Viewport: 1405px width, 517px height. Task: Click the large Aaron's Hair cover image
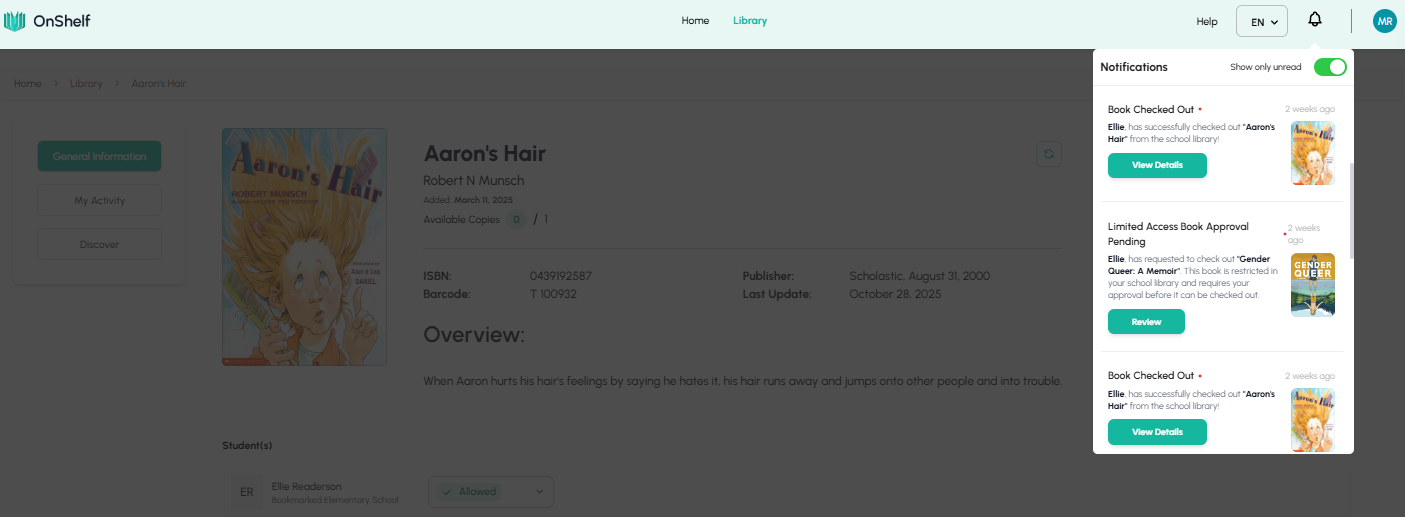point(304,246)
